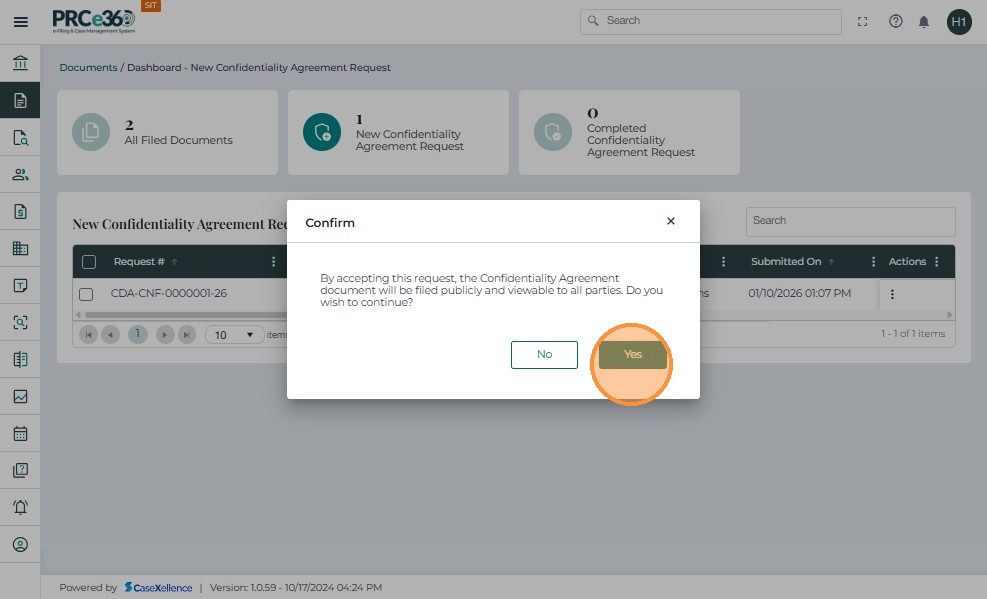
Task: Focus the table Search field
Action: pyautogui.click(x=850, y=221)
